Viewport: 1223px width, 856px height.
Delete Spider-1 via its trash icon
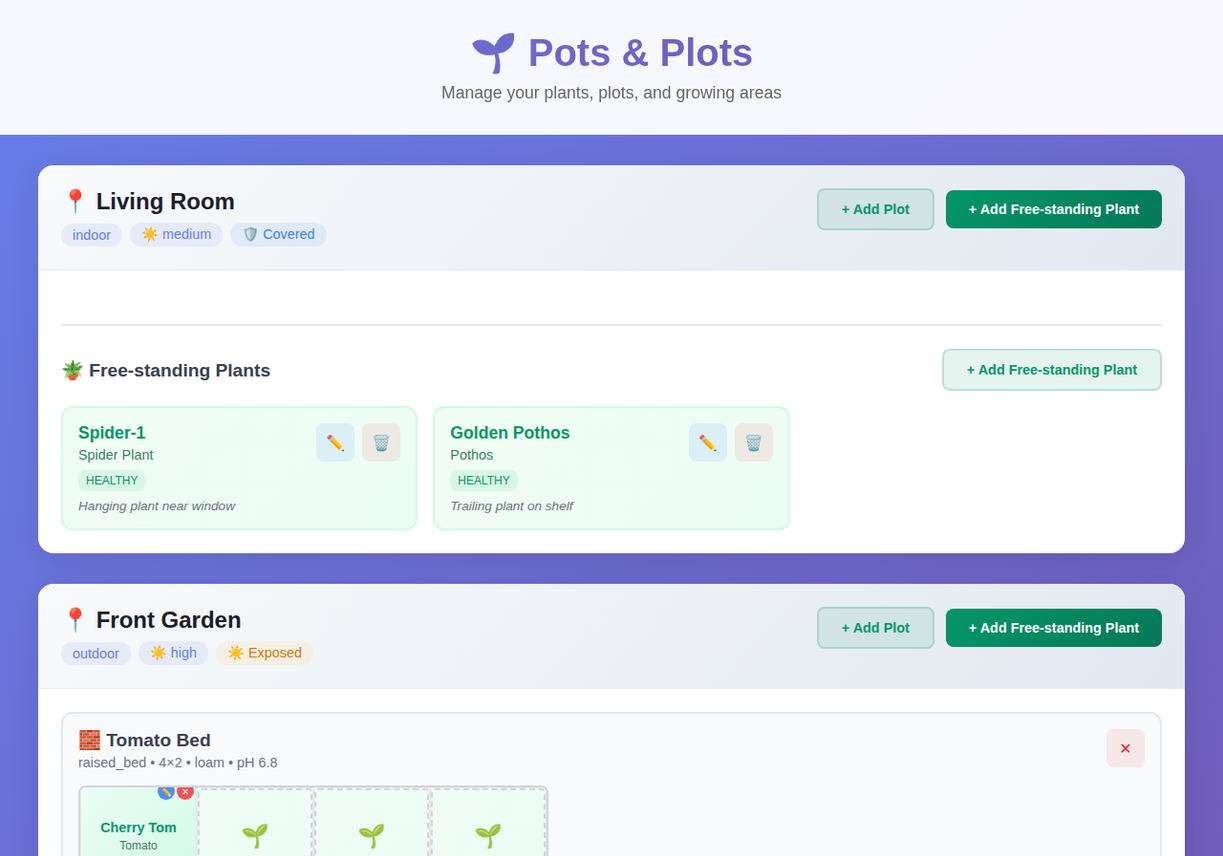(381, 441)
